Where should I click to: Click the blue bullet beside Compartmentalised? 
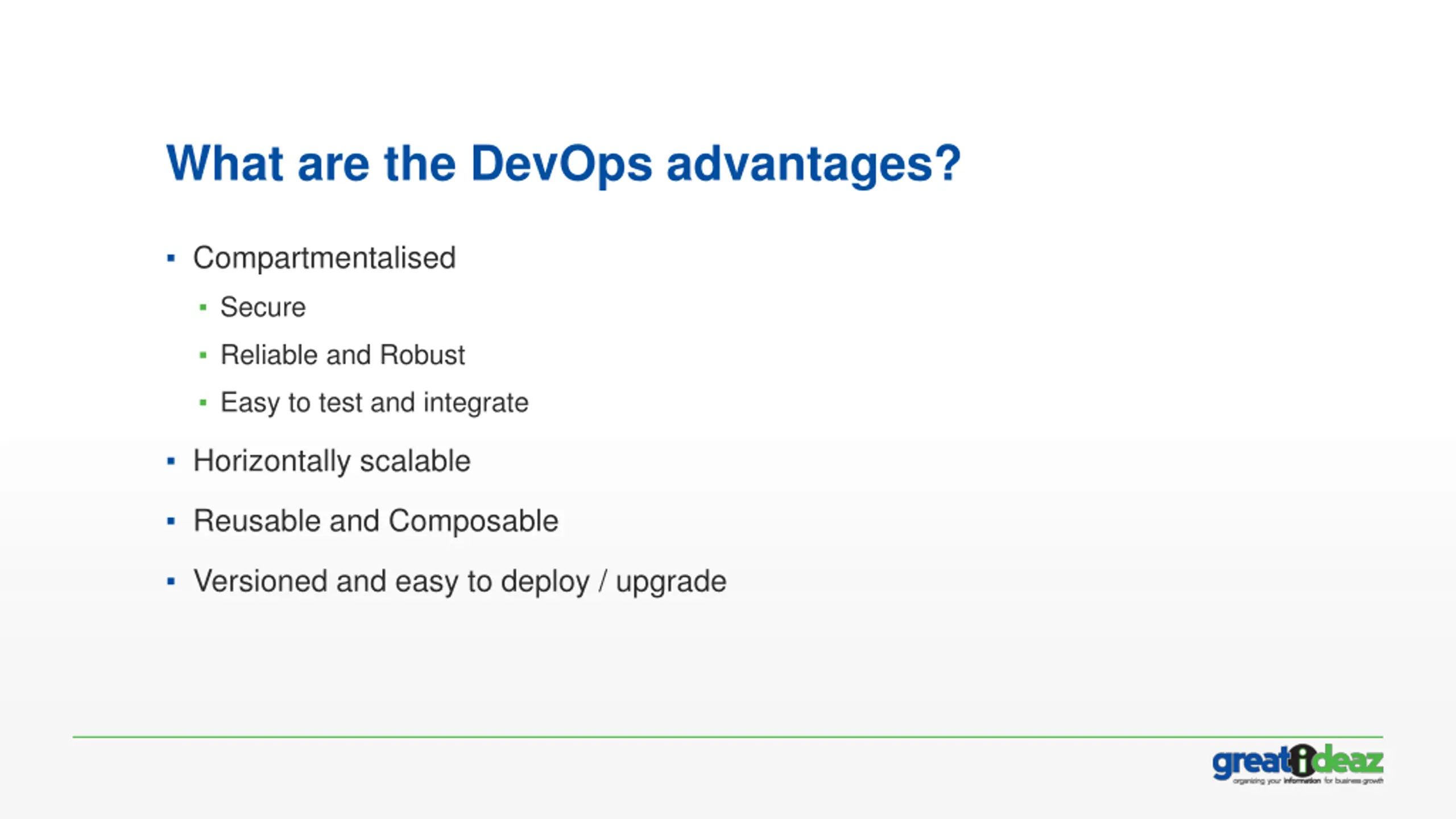[x=171, y=258]
